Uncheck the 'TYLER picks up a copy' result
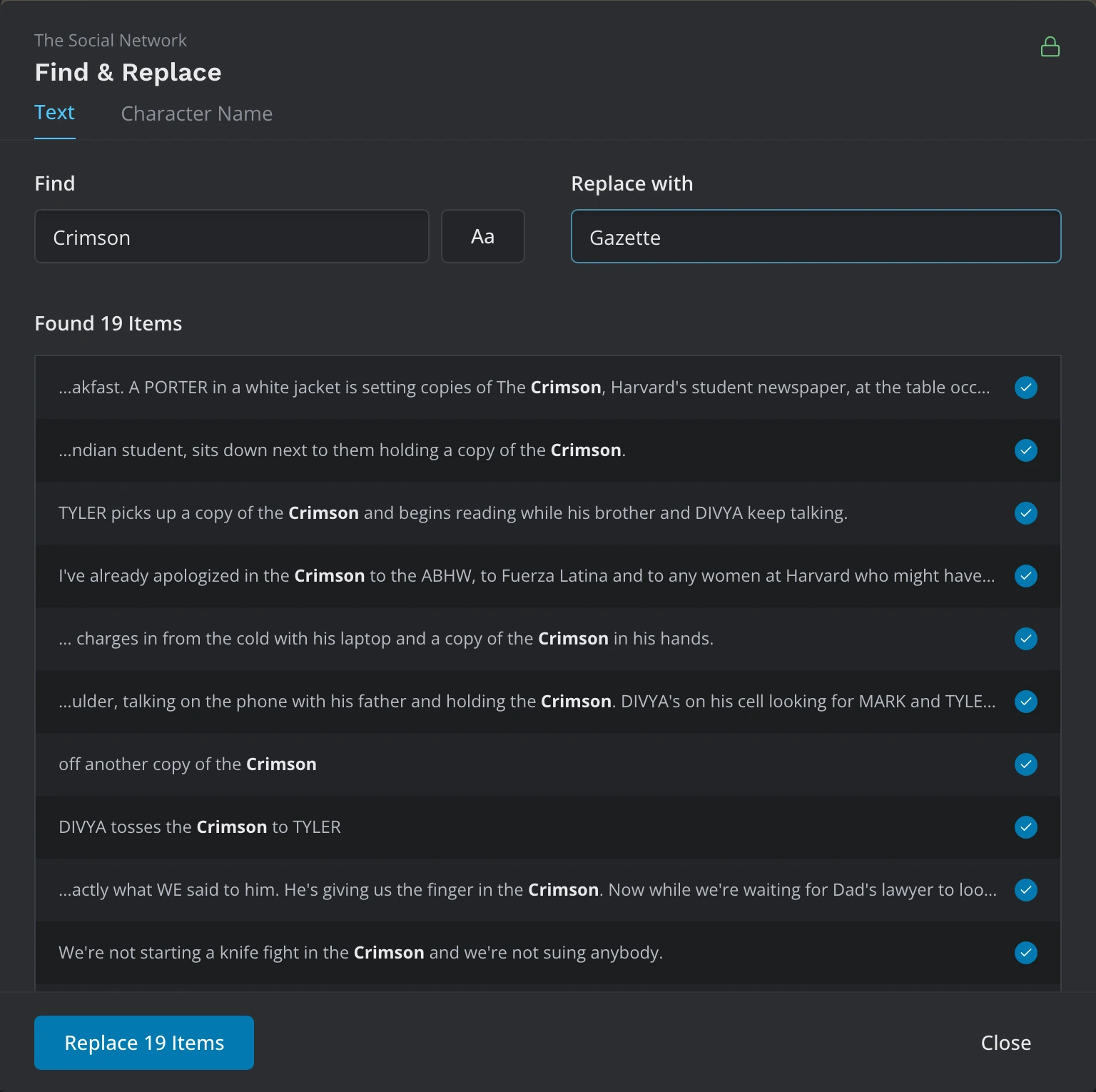 coord(1026,513)
